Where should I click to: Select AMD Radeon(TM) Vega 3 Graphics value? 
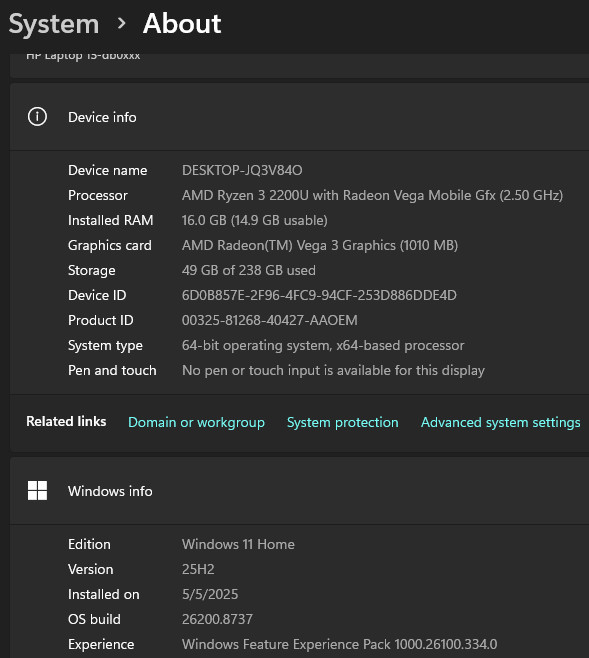click(x=320, y=245)
